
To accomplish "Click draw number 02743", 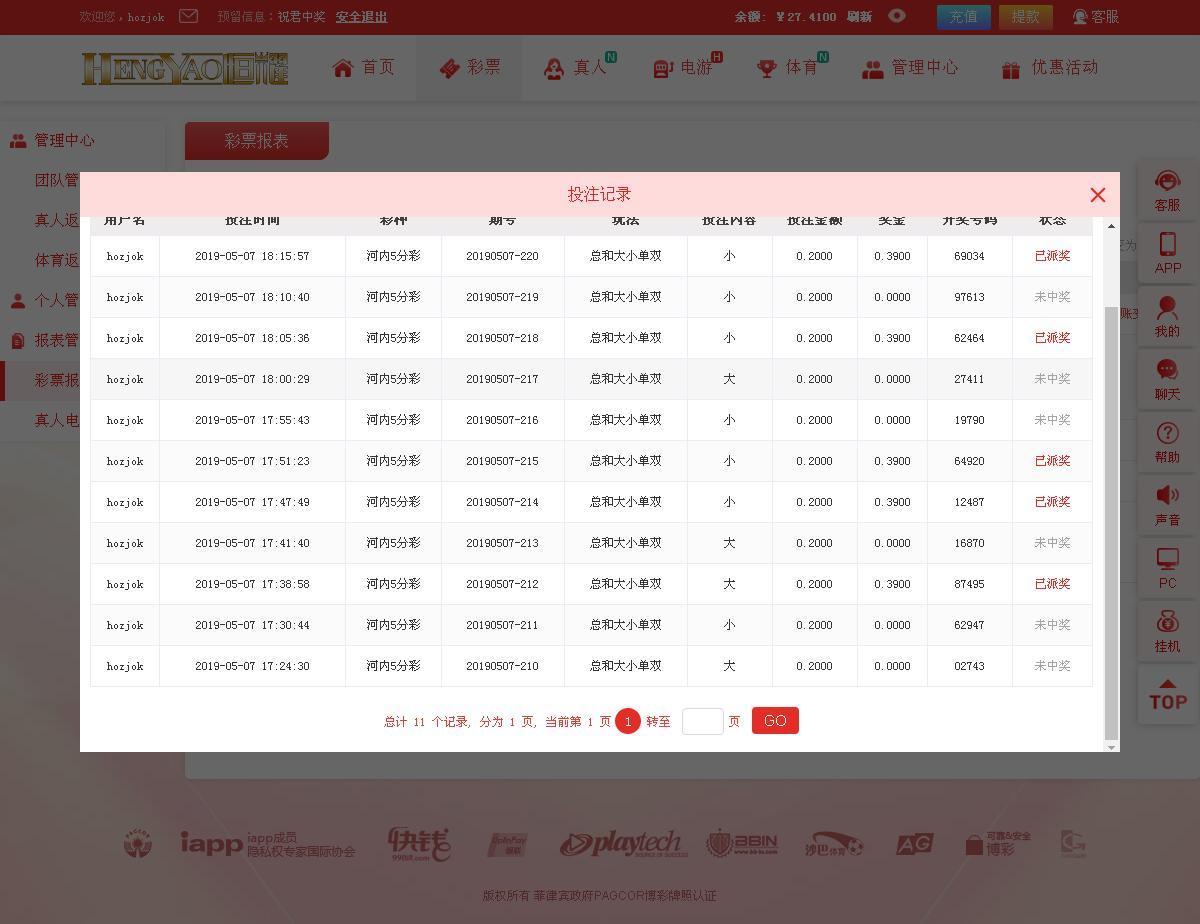I will coord(969,666).
